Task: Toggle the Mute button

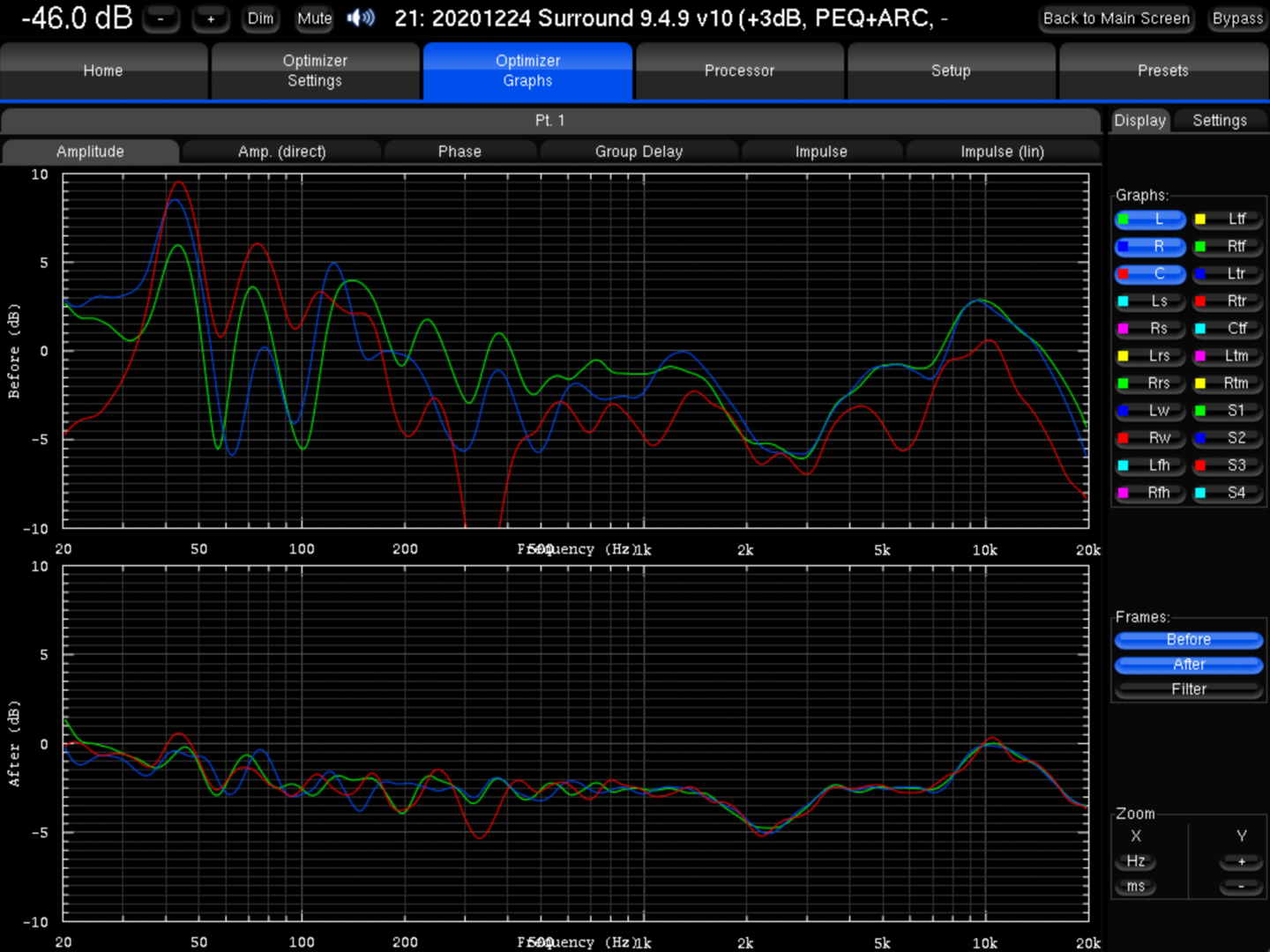Action: tap(314, 19)
